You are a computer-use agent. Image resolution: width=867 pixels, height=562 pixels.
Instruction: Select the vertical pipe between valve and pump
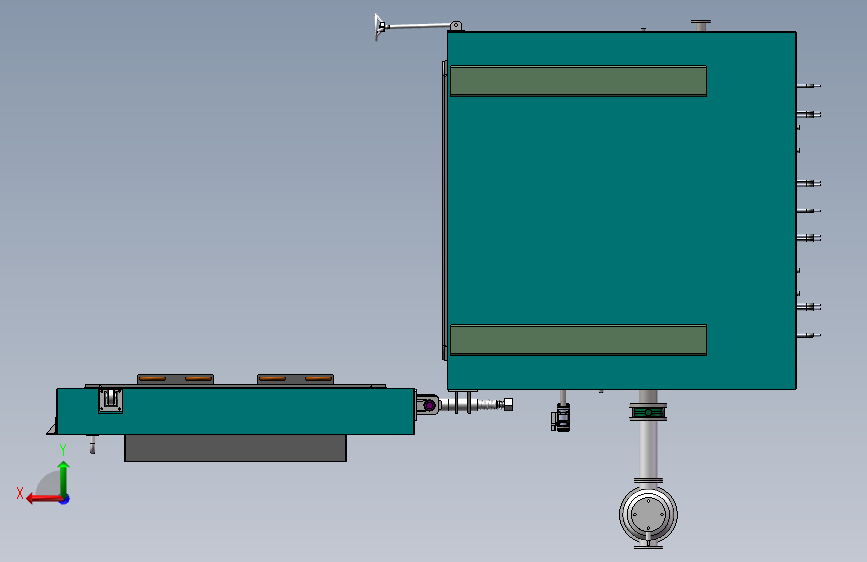tap(648, 449)
